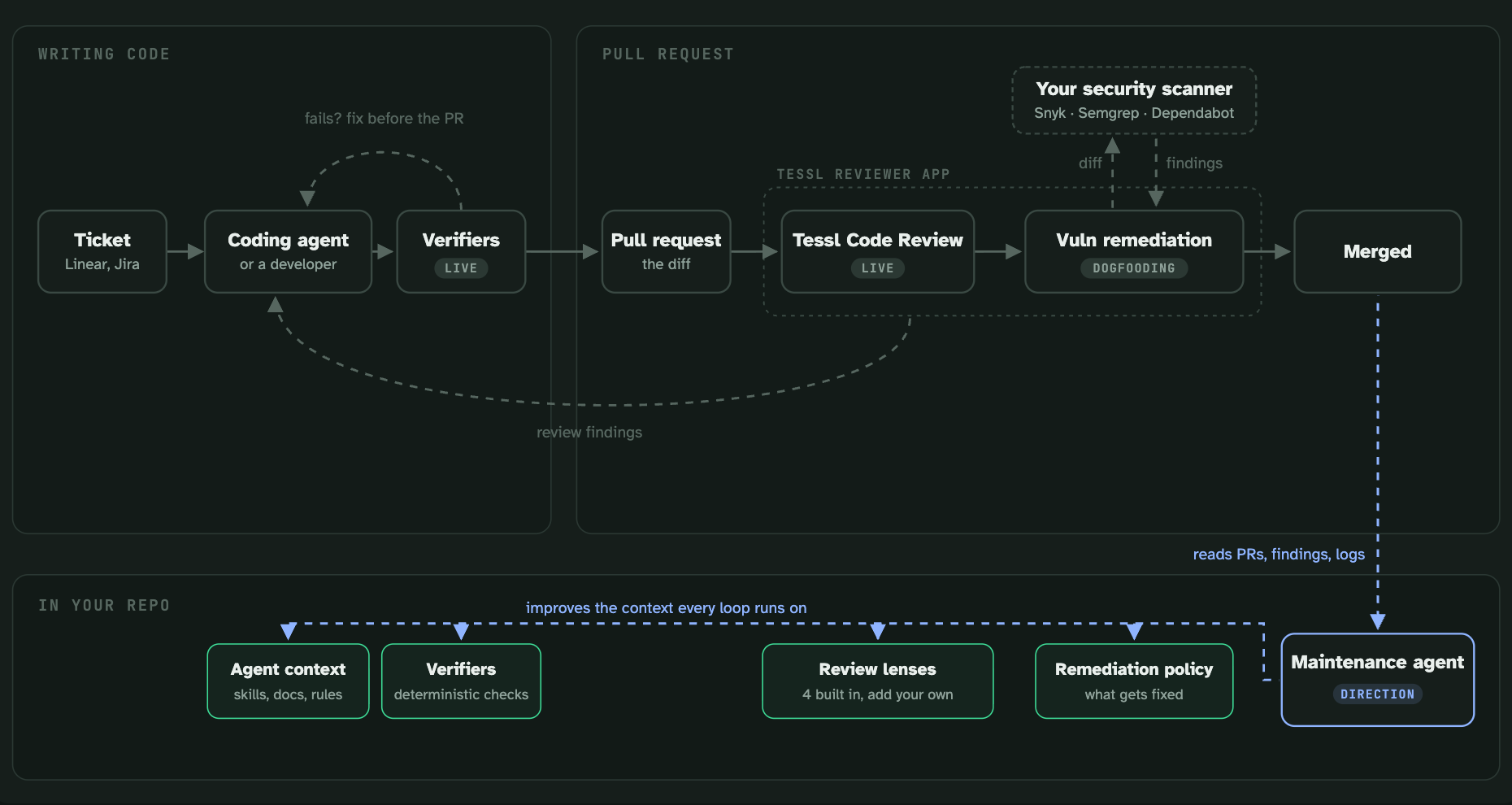
Task: Click 'Tessl Code Review' title text
Action: (877, 240)
